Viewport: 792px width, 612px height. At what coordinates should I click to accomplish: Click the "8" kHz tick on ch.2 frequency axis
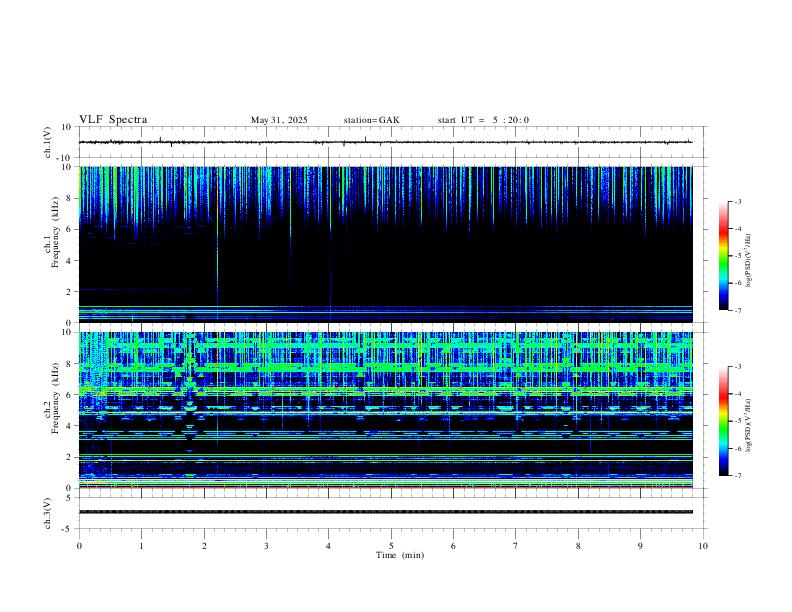[x=68, y=364]
